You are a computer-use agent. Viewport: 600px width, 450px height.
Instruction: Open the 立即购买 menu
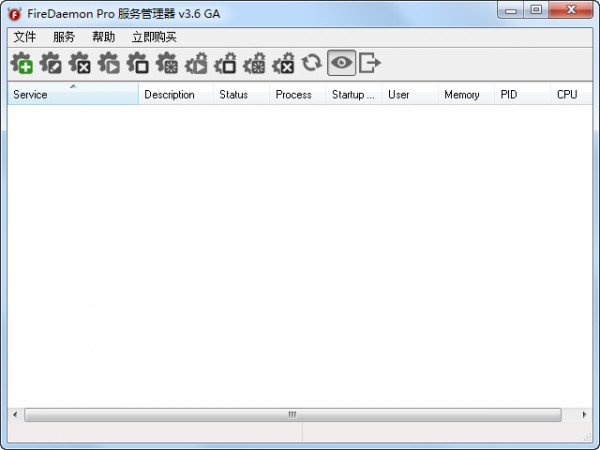(154, 37)
